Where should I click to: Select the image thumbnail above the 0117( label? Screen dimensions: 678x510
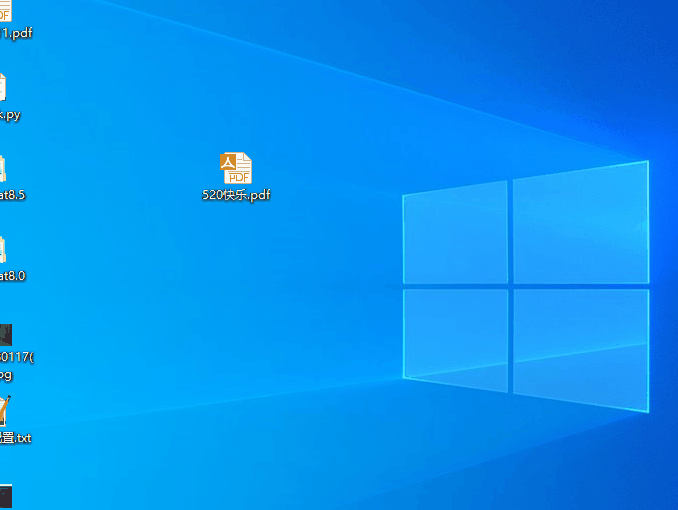(x=6, y=335)
